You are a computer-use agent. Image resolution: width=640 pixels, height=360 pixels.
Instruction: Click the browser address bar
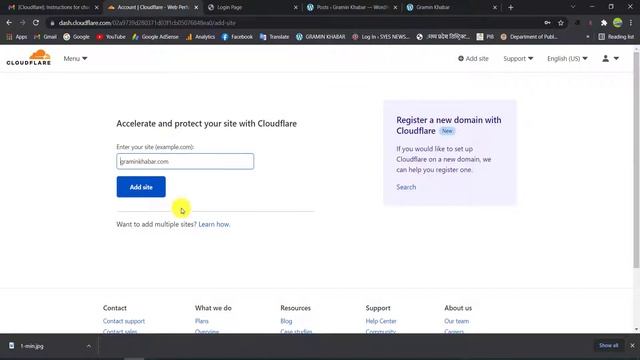(294, 23)
